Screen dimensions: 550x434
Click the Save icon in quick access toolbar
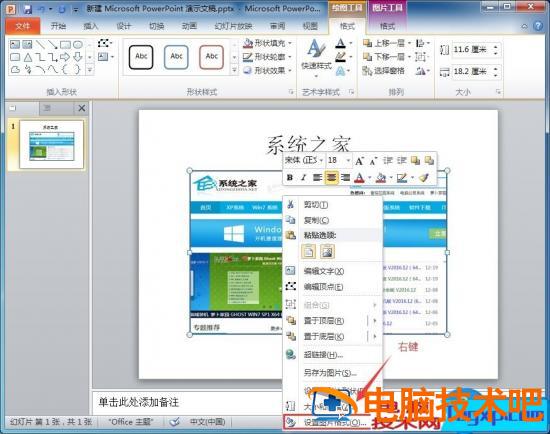click(x=27, y=9)
